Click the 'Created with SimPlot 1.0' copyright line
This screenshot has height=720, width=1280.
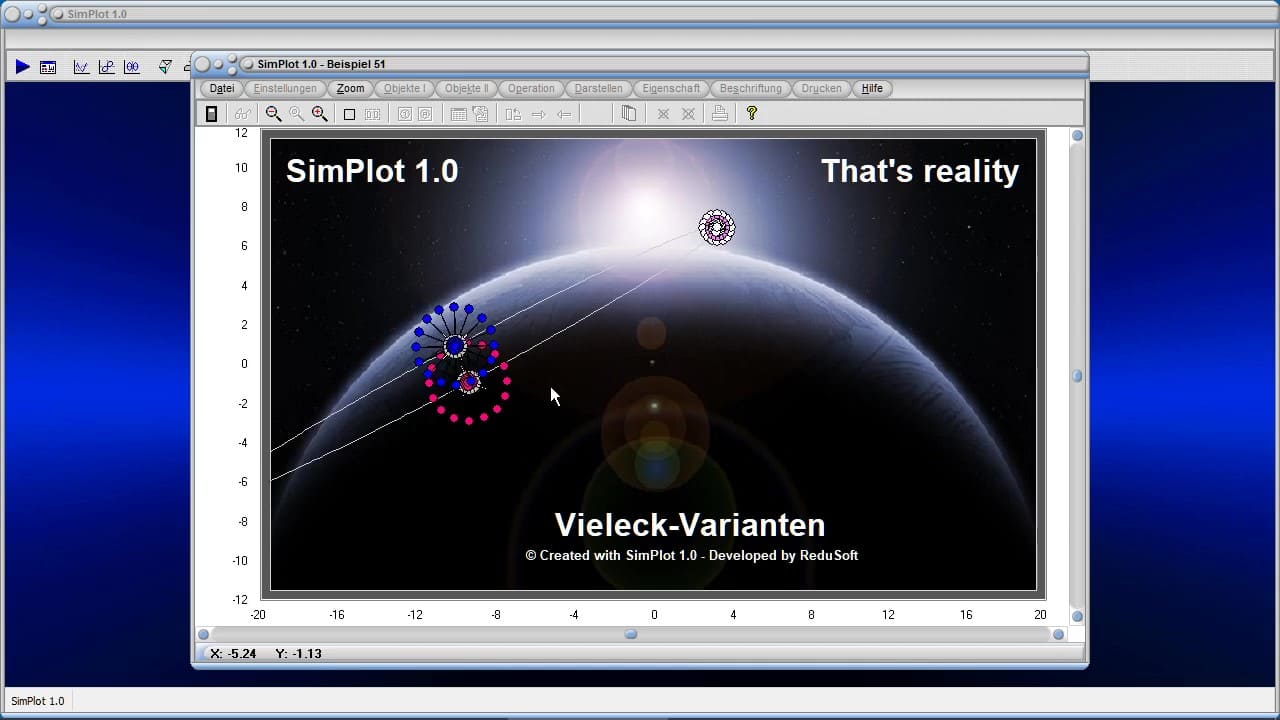[x=692, y=555]
